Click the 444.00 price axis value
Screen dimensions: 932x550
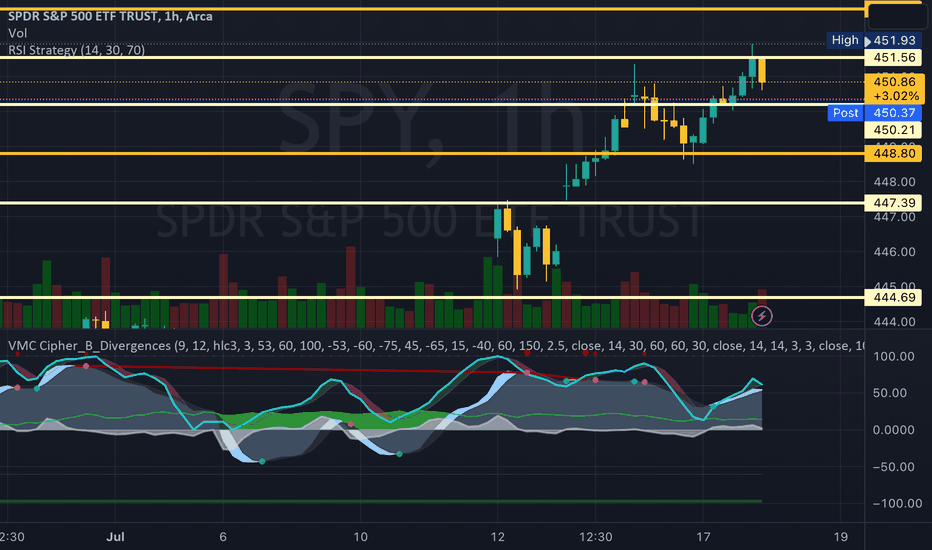click(x=894, y=322)
